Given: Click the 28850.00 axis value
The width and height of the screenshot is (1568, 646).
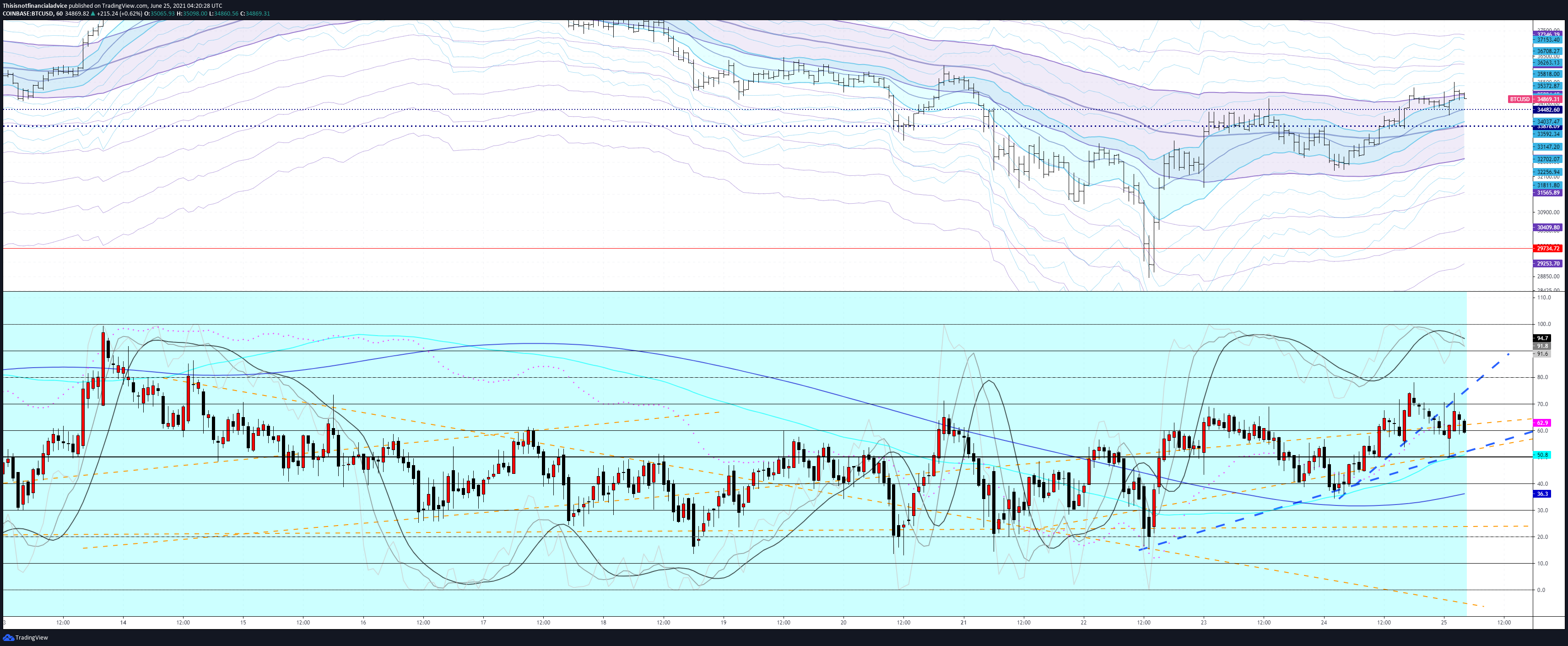Looking at the screenshot, I should 1548,277.
